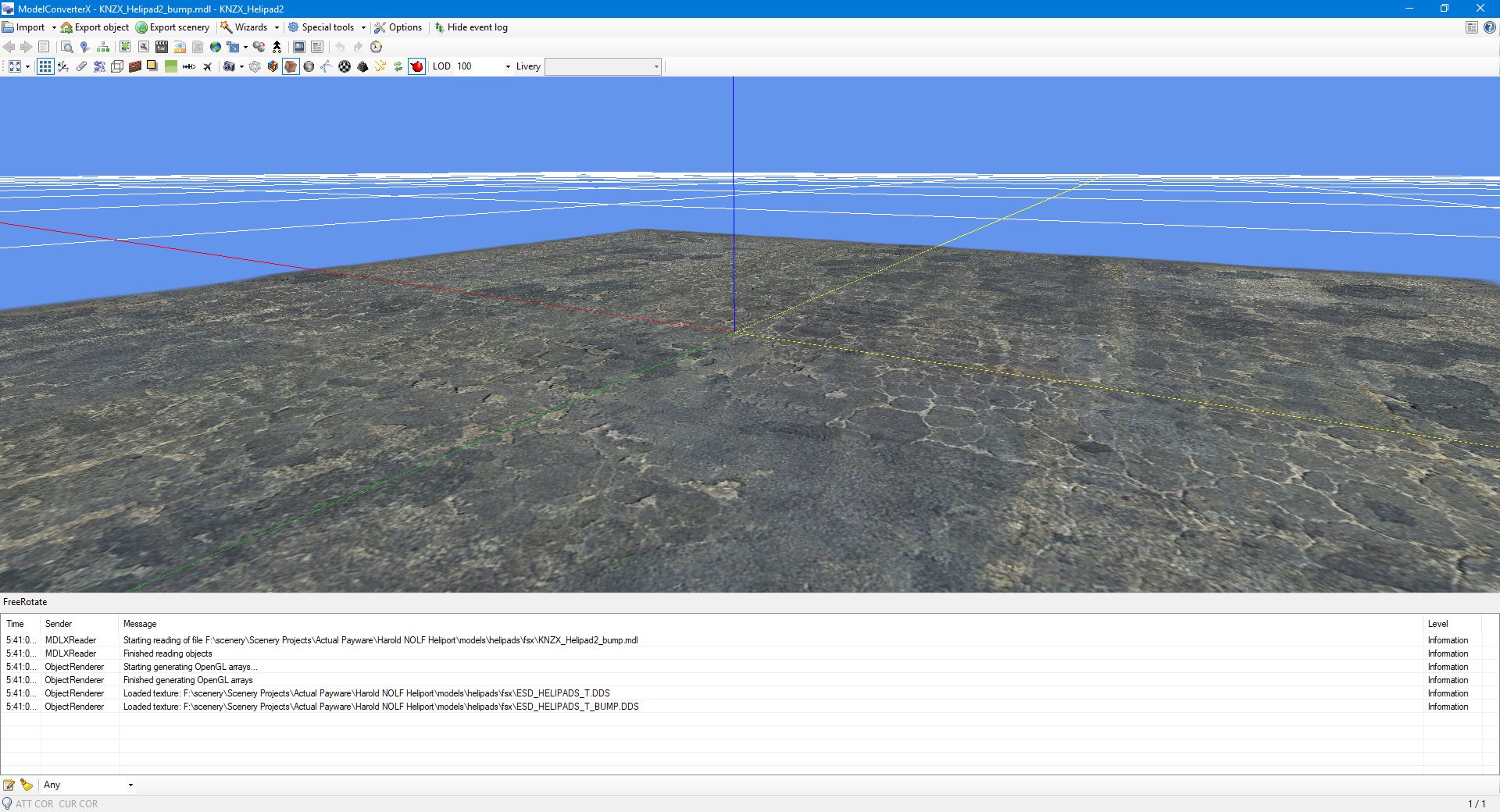Click the paperclip attach points icon
This screenshot has width=1500, height=812.
81,67
